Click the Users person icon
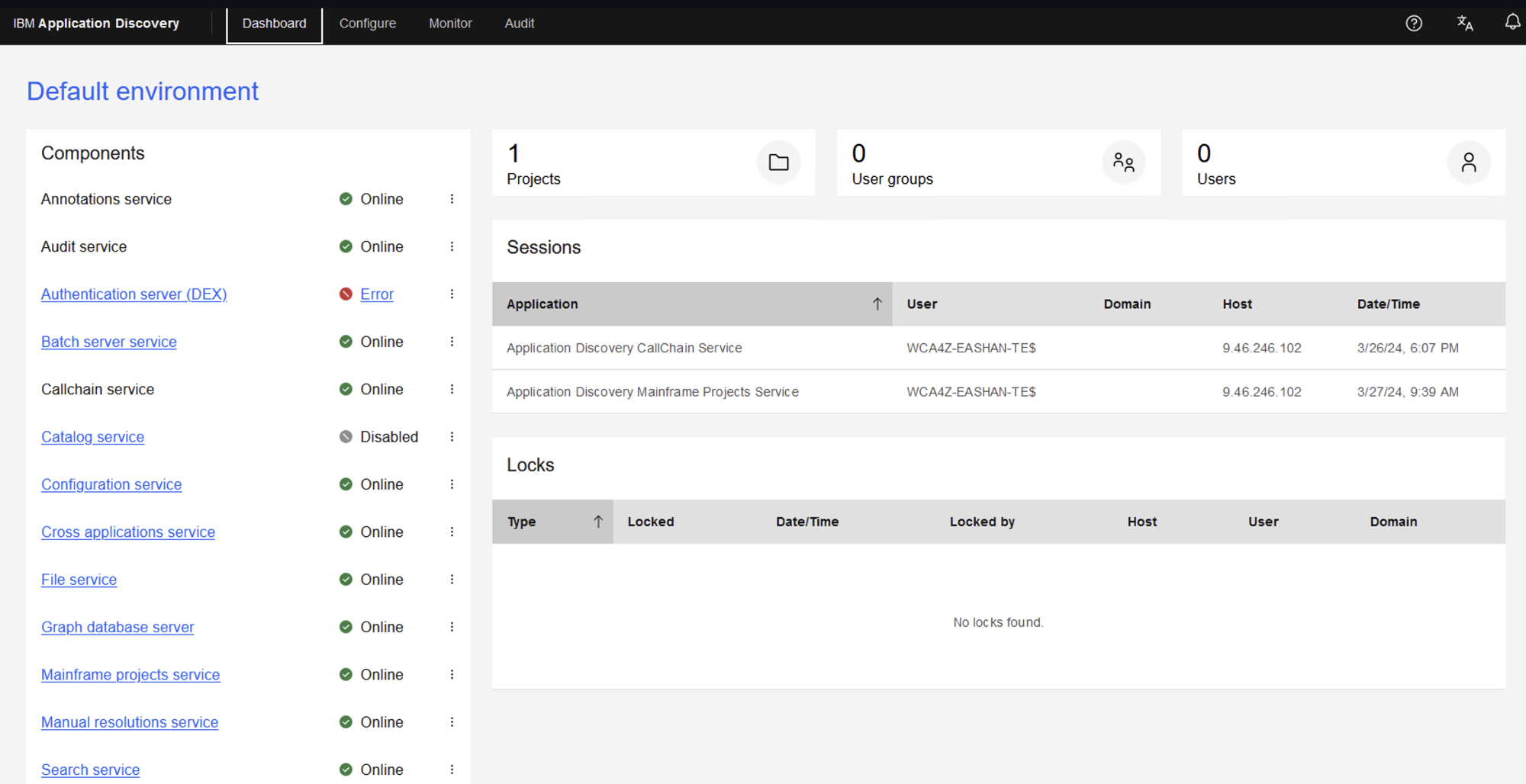The width and height of the screenshot is (1526, 784). point(1468,162)
